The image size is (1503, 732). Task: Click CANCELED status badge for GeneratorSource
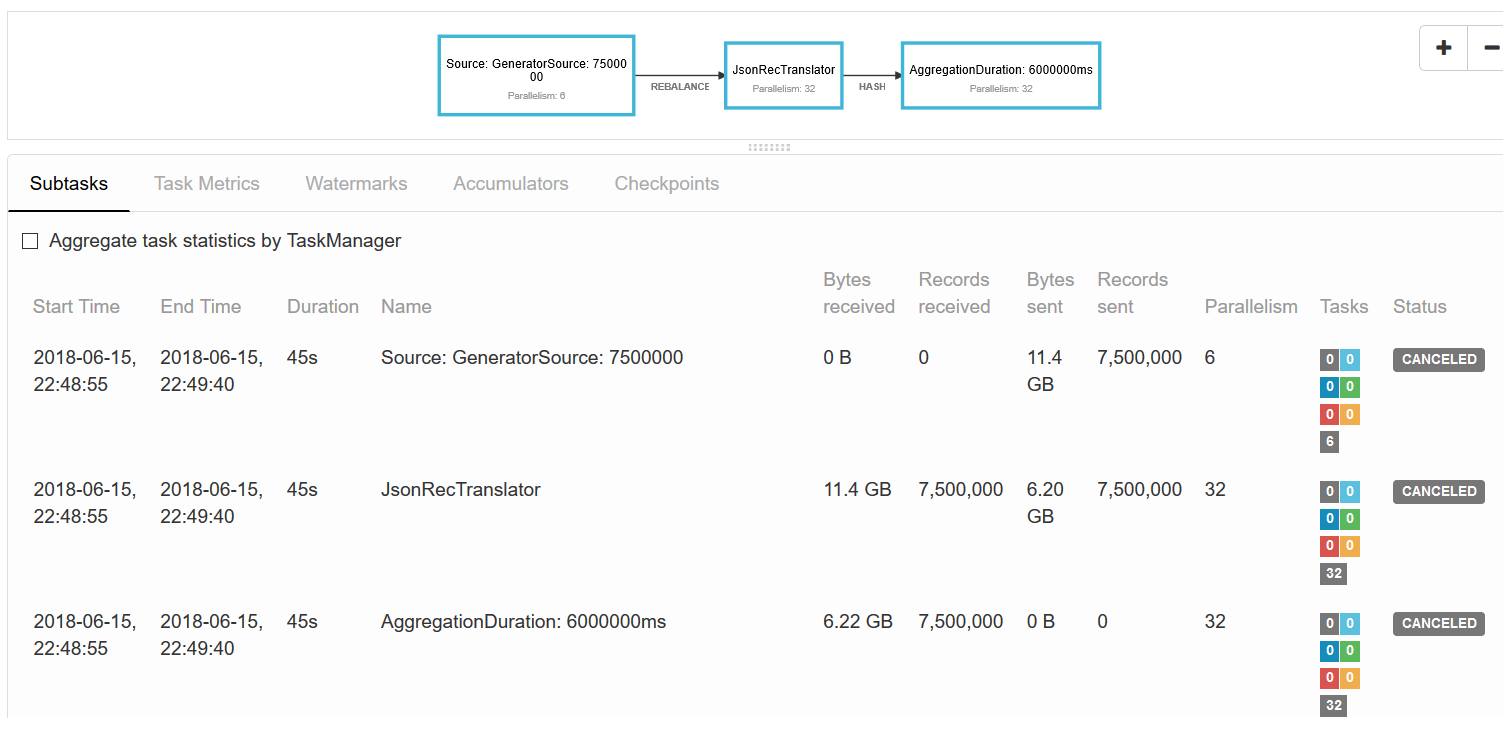coord(1438,360)
